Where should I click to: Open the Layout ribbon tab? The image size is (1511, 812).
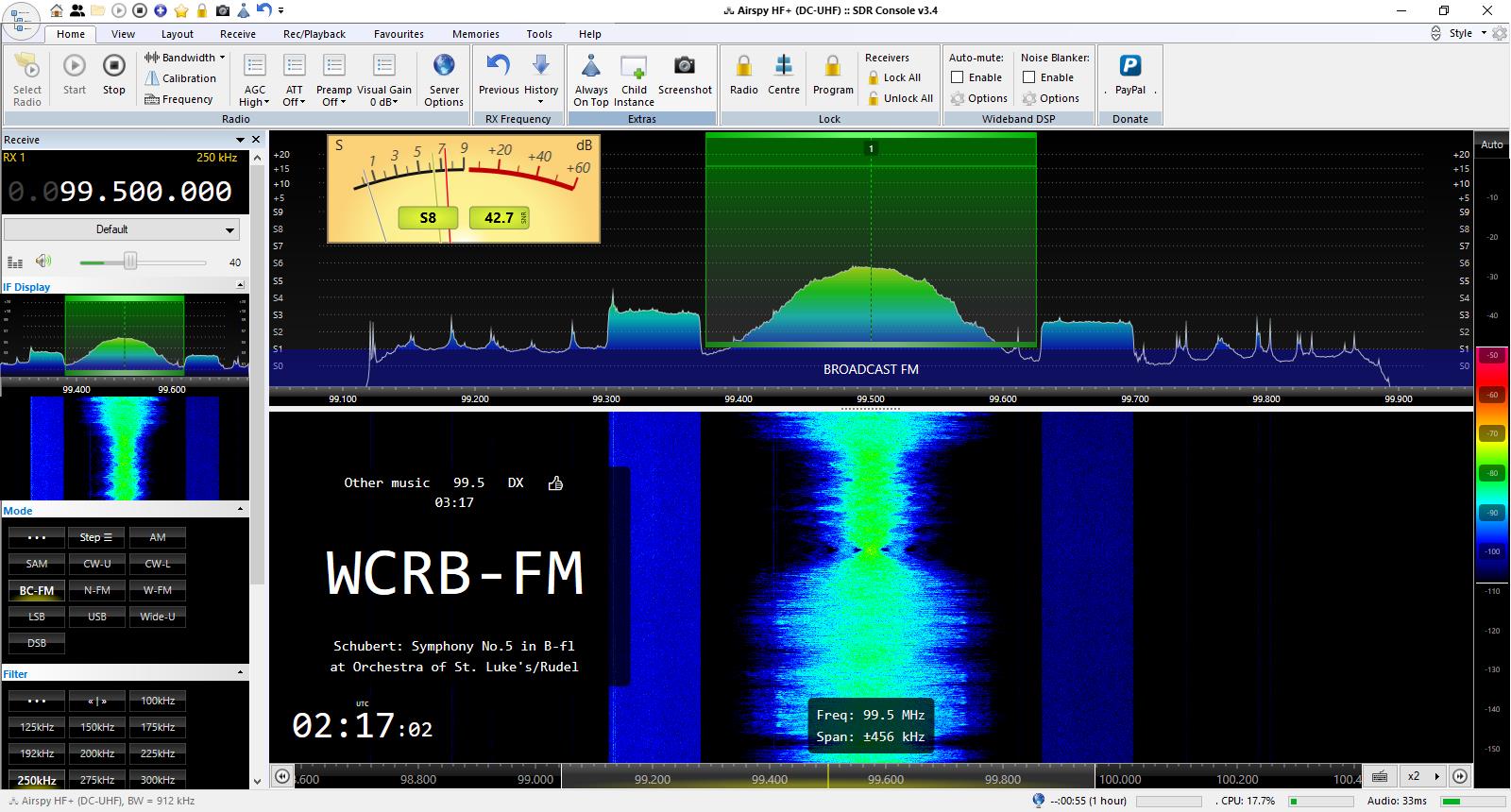tap(178, 34)
